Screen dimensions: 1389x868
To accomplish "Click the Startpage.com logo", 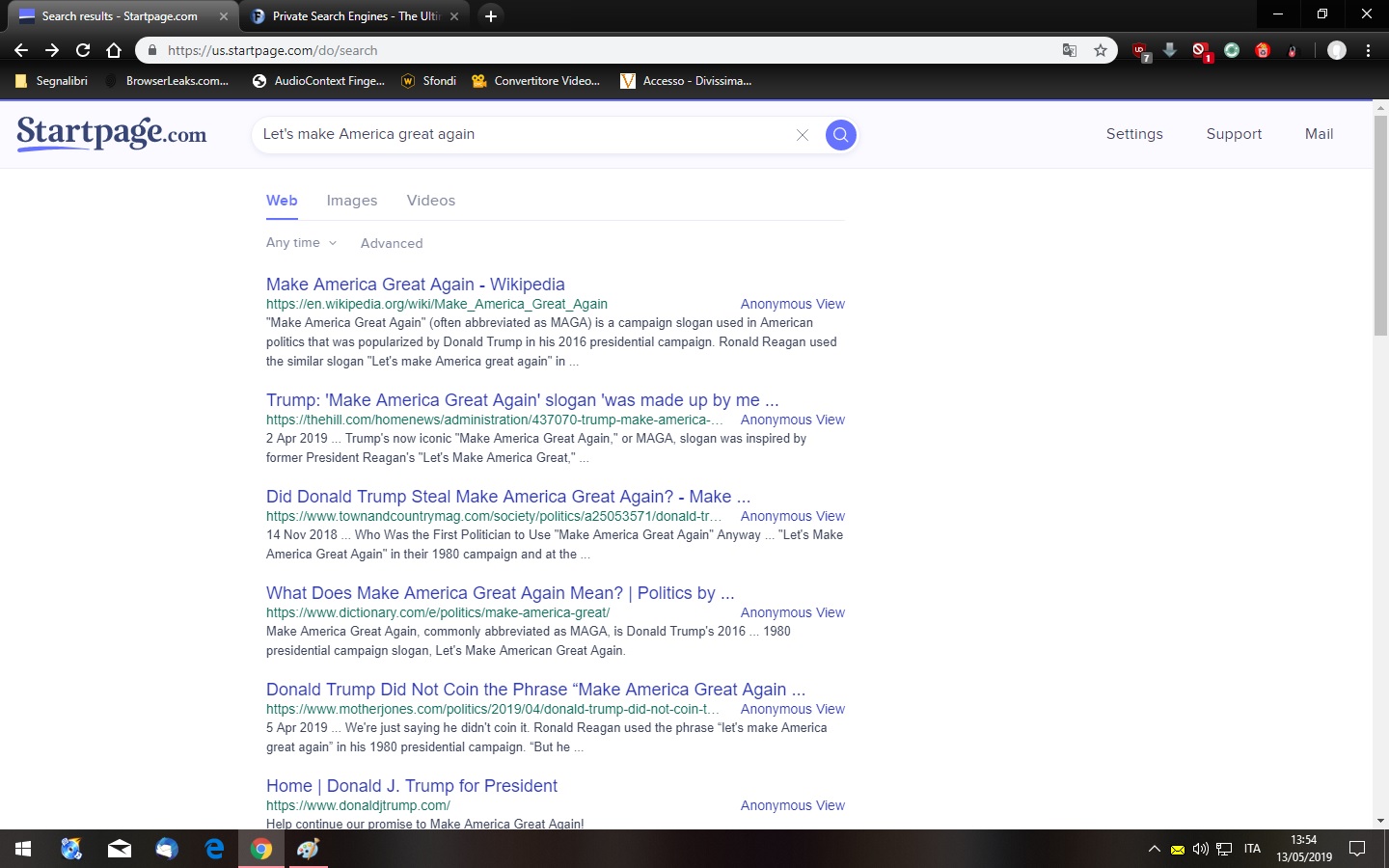I will click(x=112, y=133).
